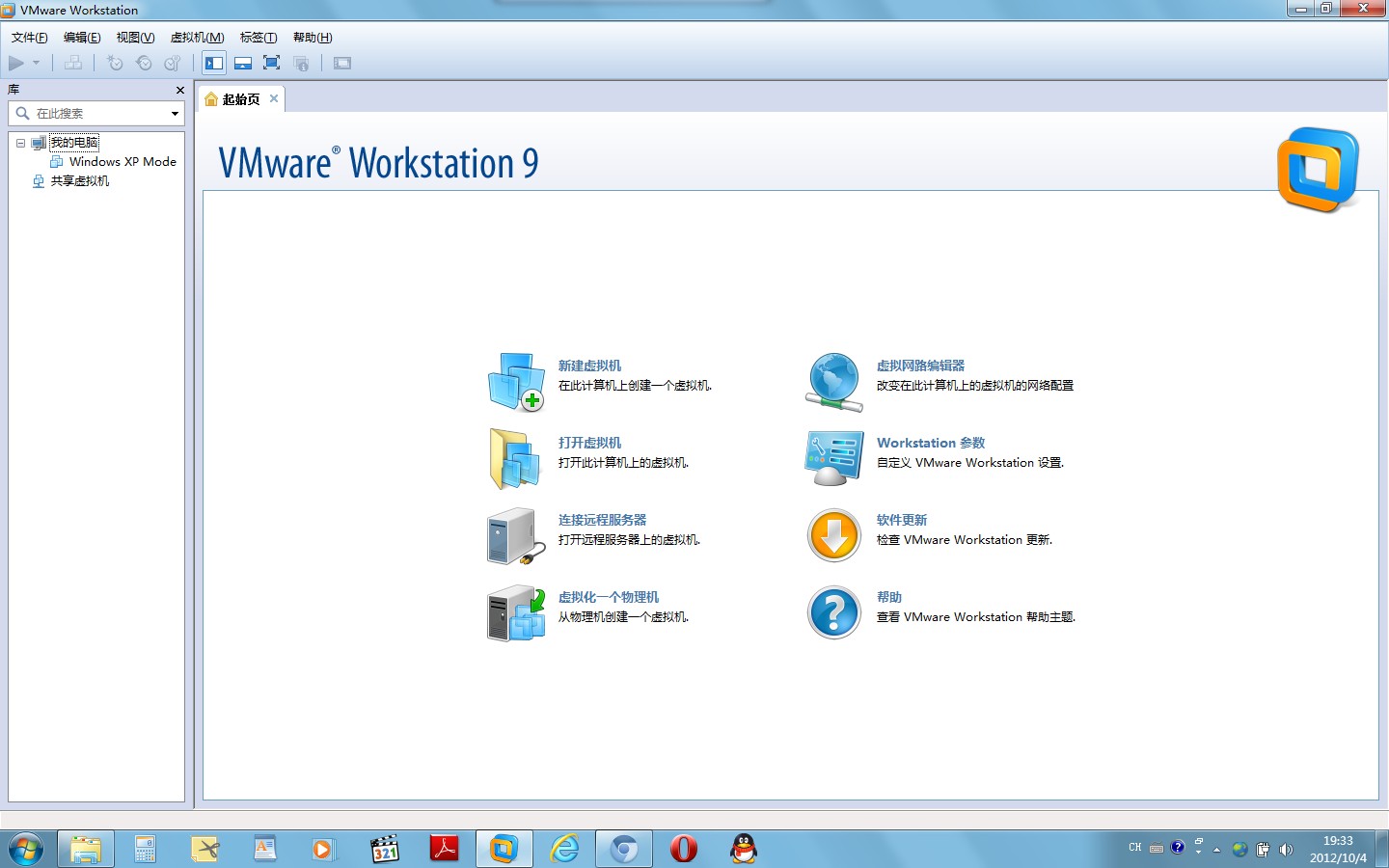Viewport: 1389px width, 868px height.
Task: Open the power options dropdown arrow beside play
Action: click(x=37, y=63)
